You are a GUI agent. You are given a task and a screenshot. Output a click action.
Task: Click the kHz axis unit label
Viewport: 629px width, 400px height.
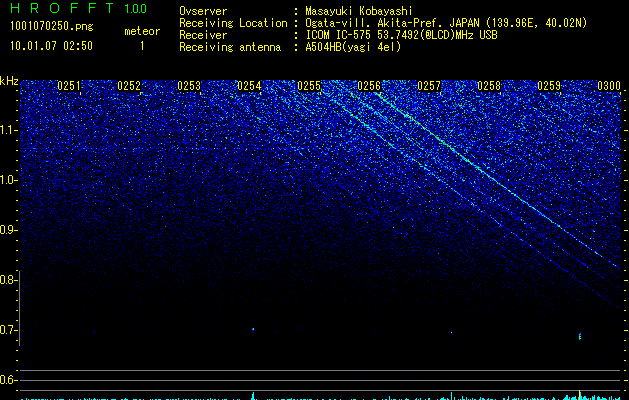tap(9, 81)
